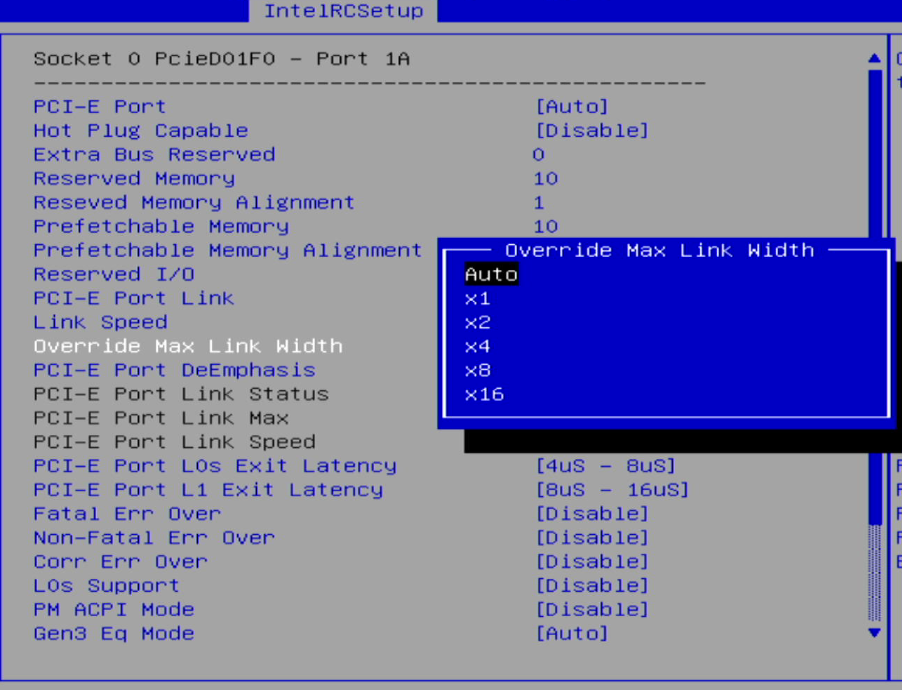
Task: Select the Gen3 Eq Mode label
Action: [x=114, y=634]
